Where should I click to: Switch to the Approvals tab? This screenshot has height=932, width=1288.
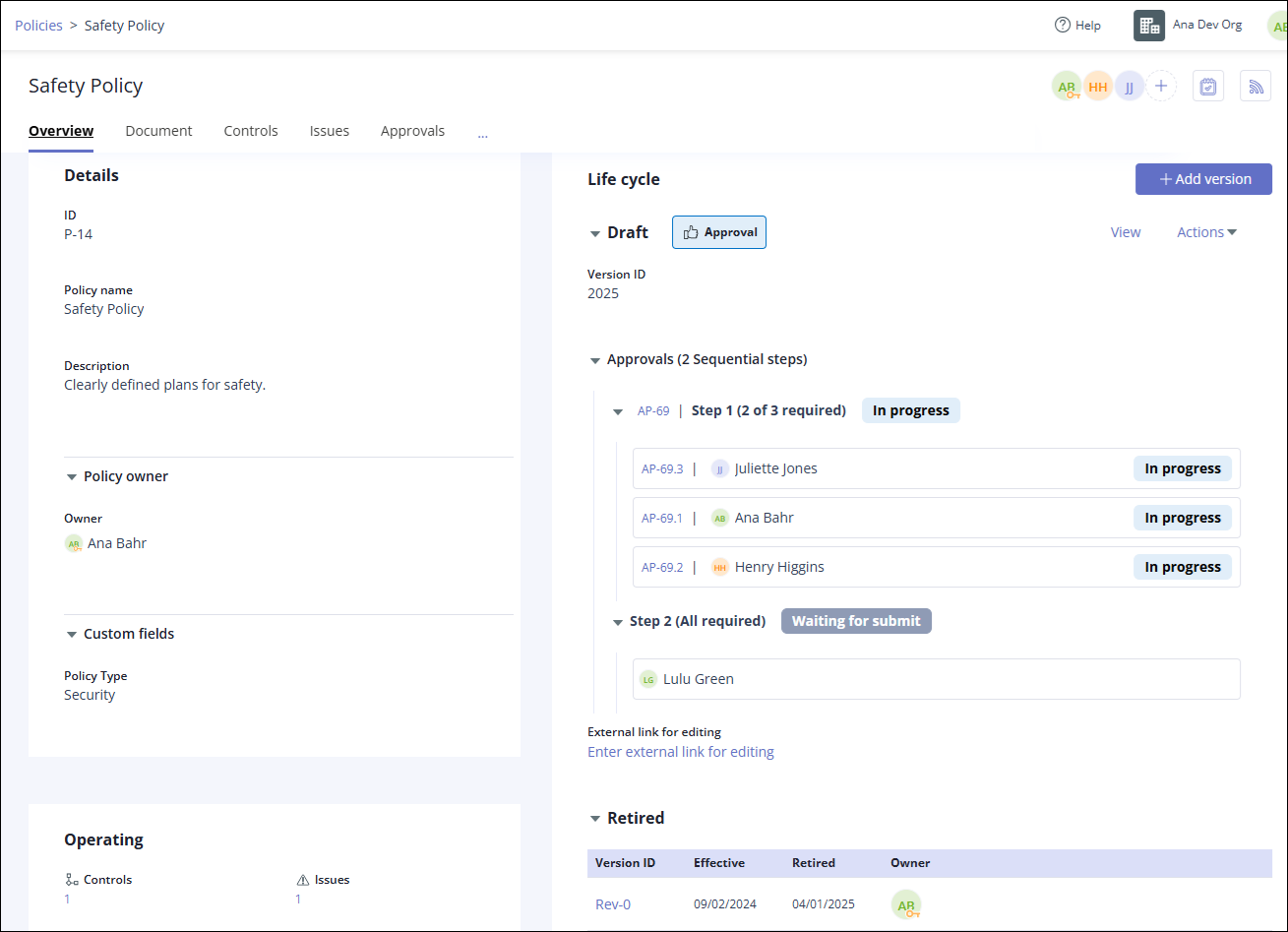(412, 131)
